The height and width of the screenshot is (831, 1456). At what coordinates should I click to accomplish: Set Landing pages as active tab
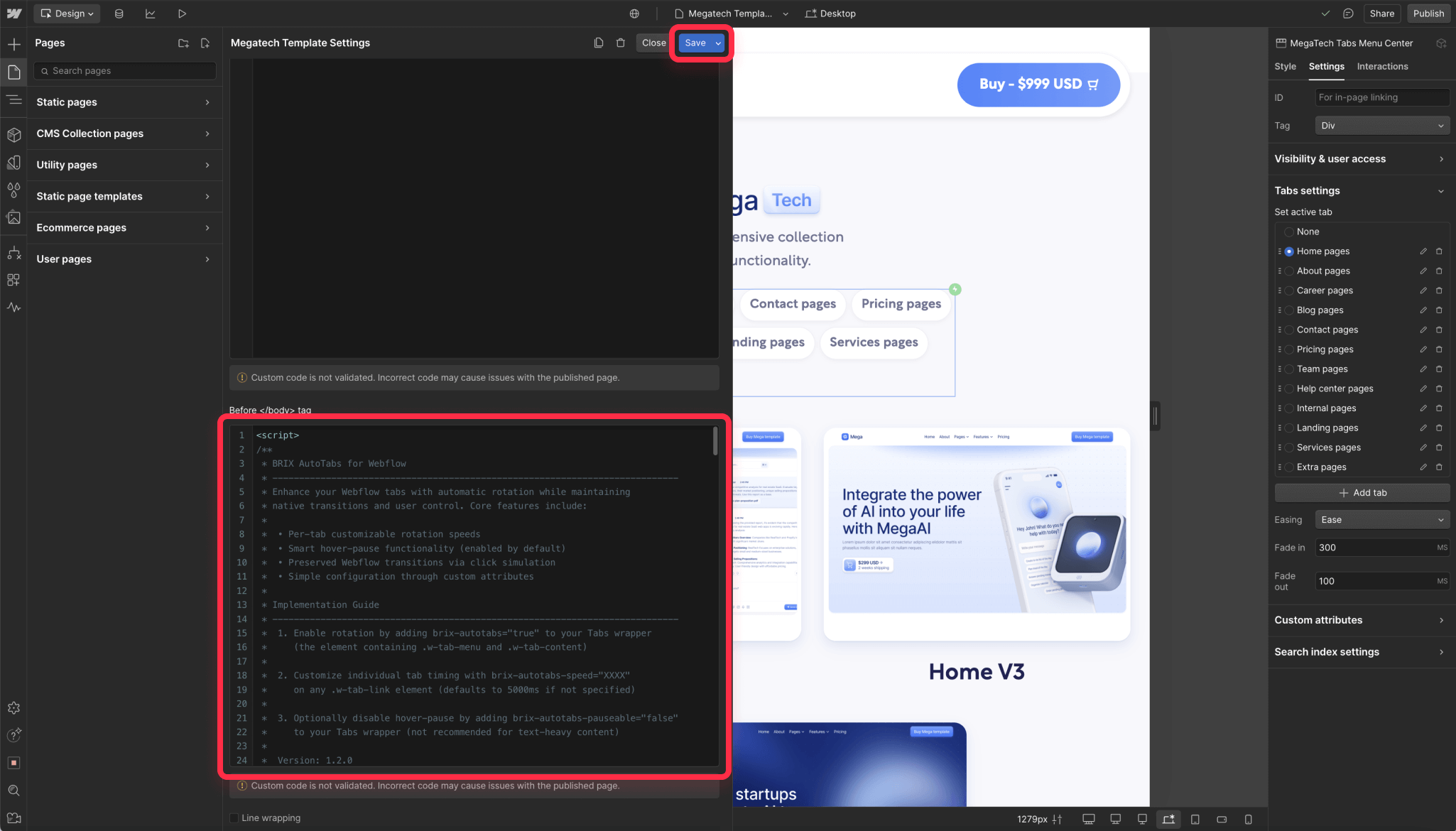(1289, 428)
